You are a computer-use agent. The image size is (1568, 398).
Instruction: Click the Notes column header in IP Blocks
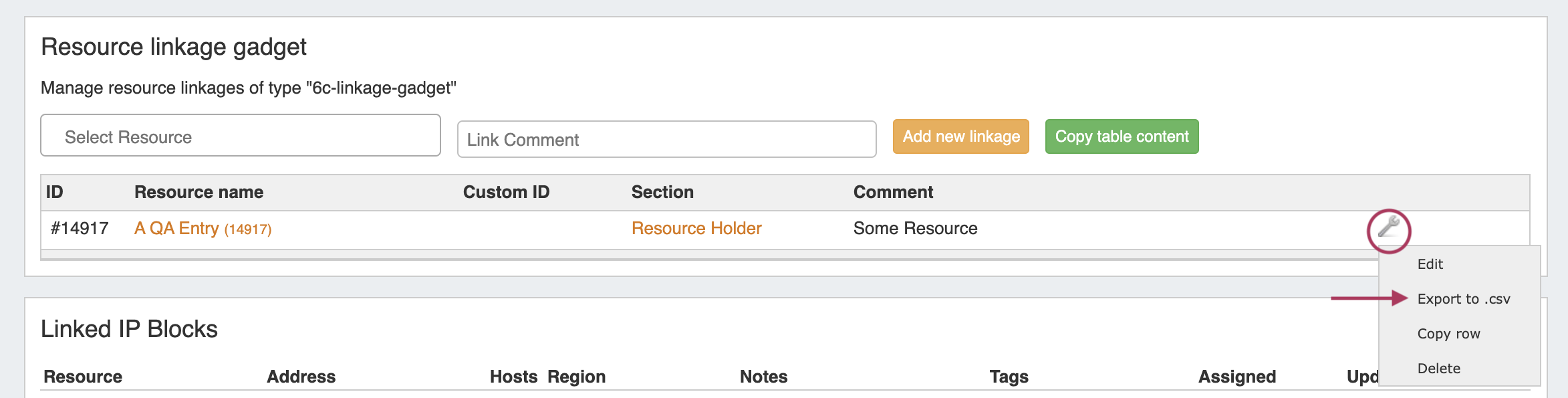763,377
